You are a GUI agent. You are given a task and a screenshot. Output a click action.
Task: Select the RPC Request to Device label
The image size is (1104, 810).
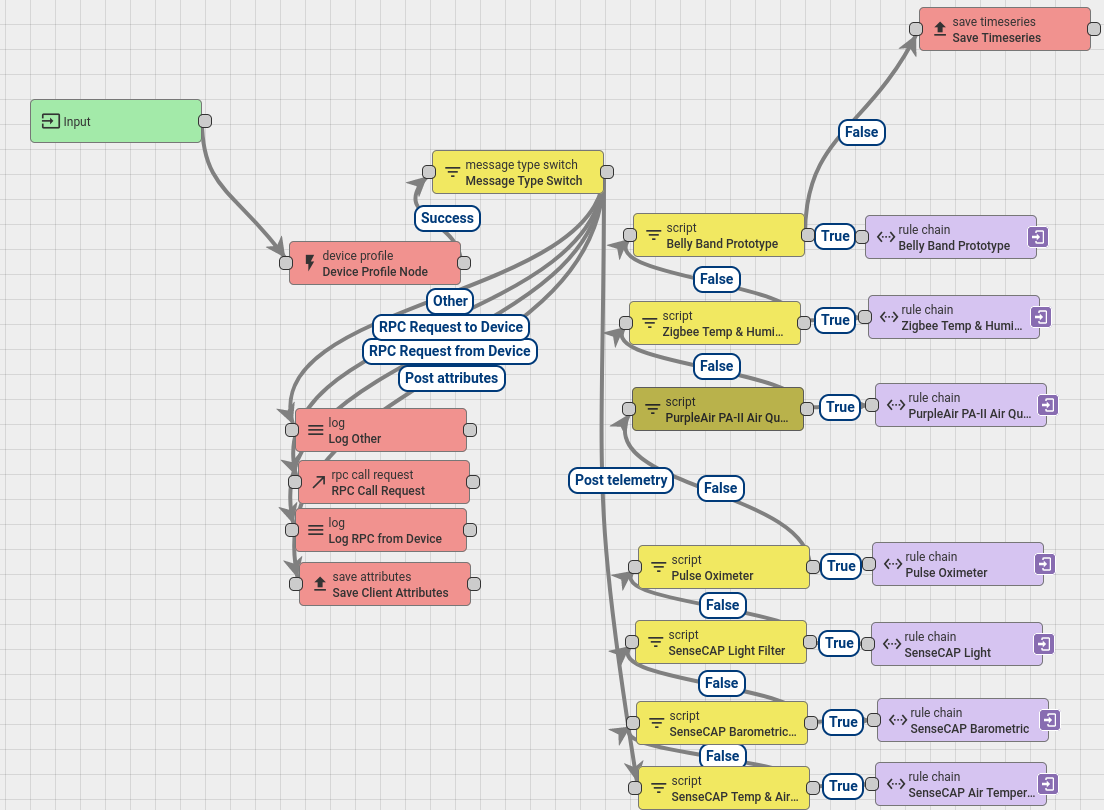coord(451,327)
